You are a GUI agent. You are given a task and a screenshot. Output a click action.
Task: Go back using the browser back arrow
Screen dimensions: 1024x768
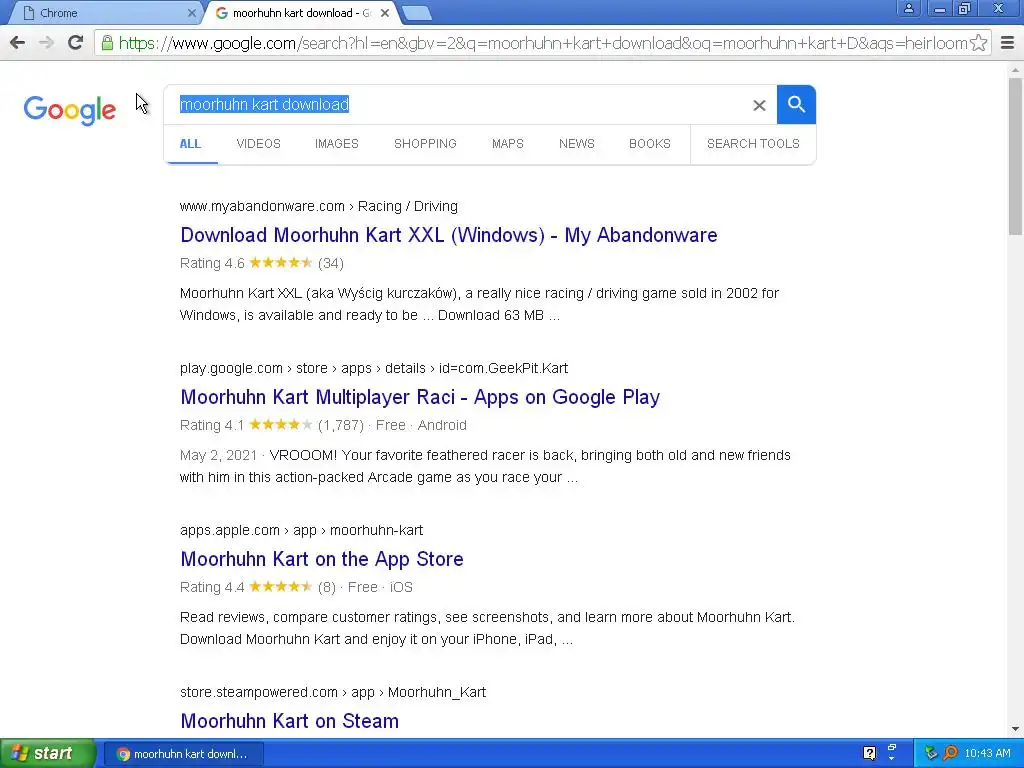pyautogui.click(x=18, y=43)
